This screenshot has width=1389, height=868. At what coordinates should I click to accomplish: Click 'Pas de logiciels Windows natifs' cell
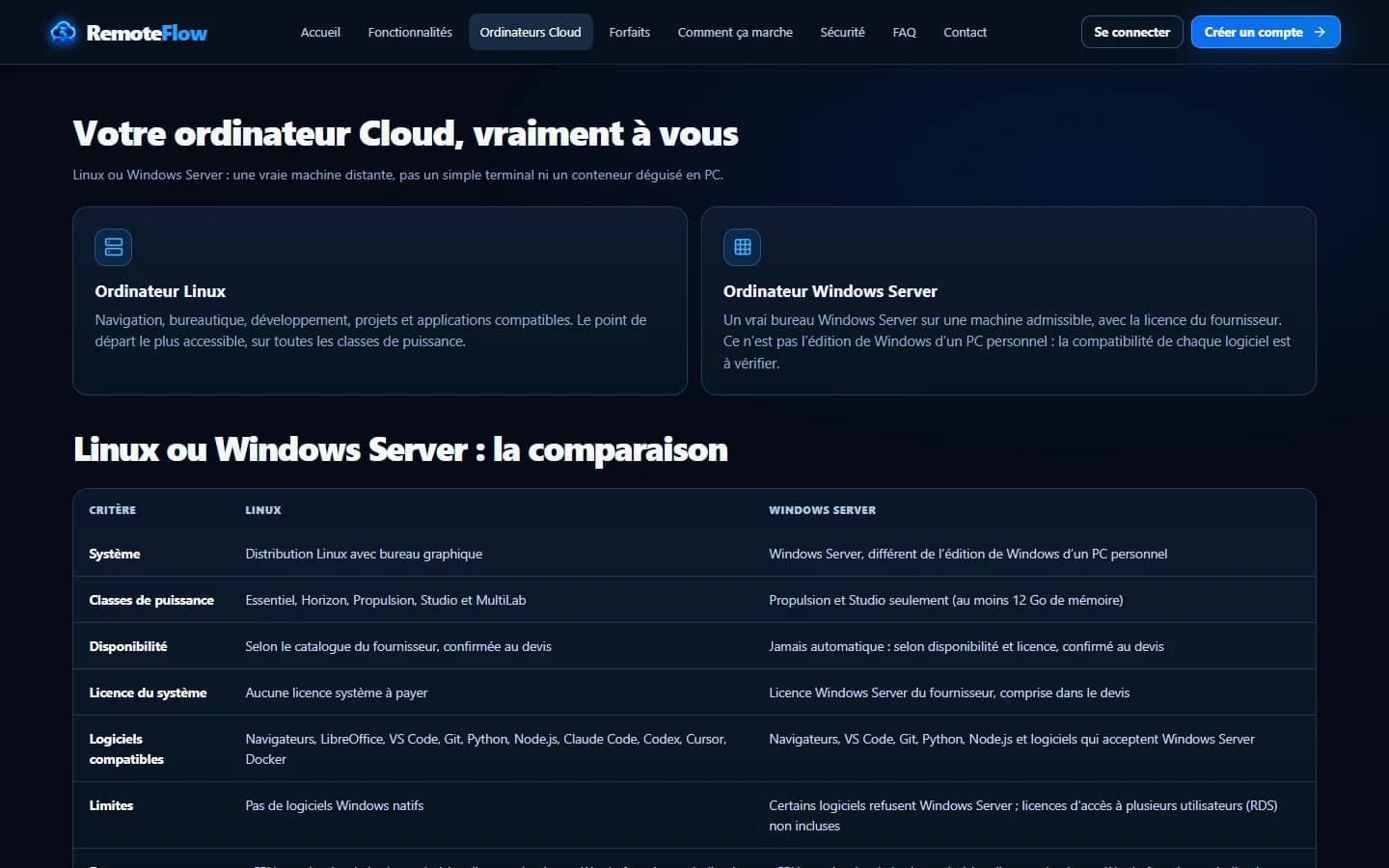click(335, 805)
